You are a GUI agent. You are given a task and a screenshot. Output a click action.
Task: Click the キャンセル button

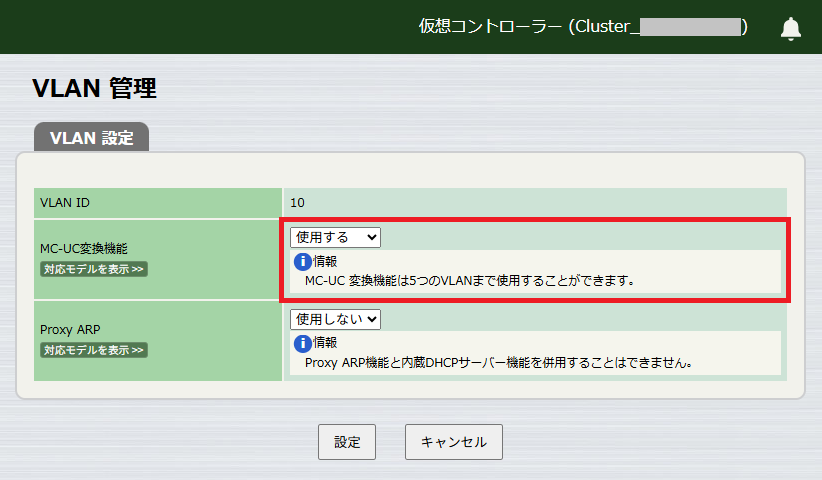tap(454, 442)
